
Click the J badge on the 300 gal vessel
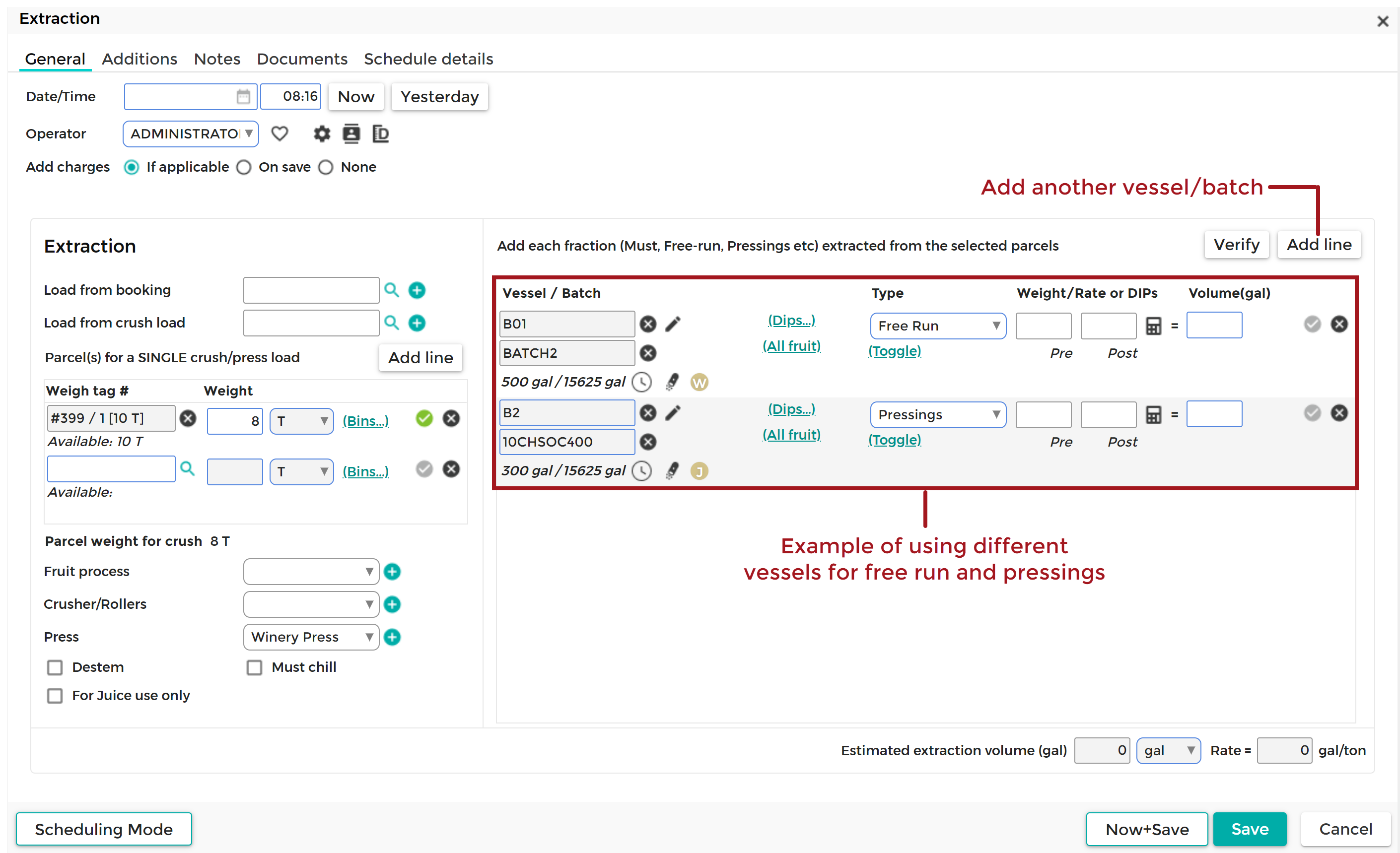click(x=700, y=471)
